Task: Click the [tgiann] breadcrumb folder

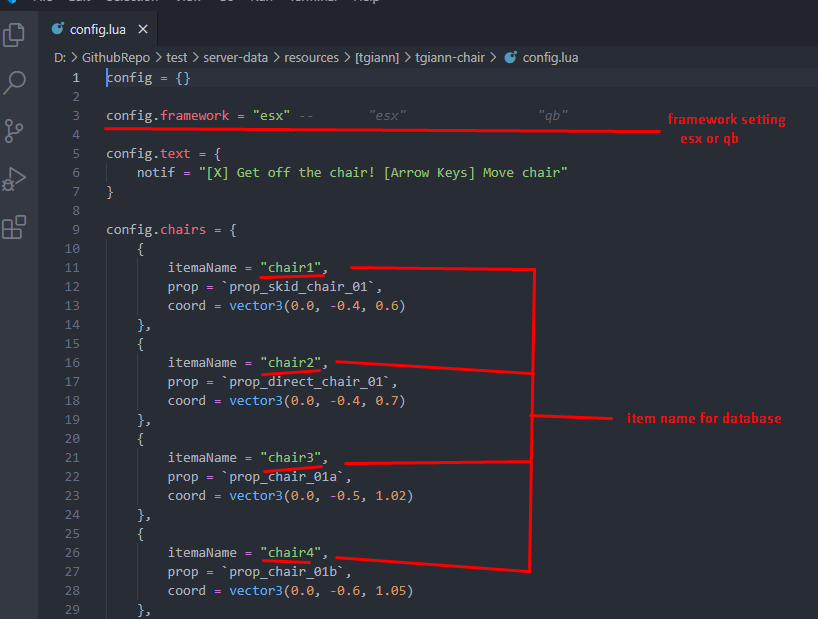Action: click(379, 58)
